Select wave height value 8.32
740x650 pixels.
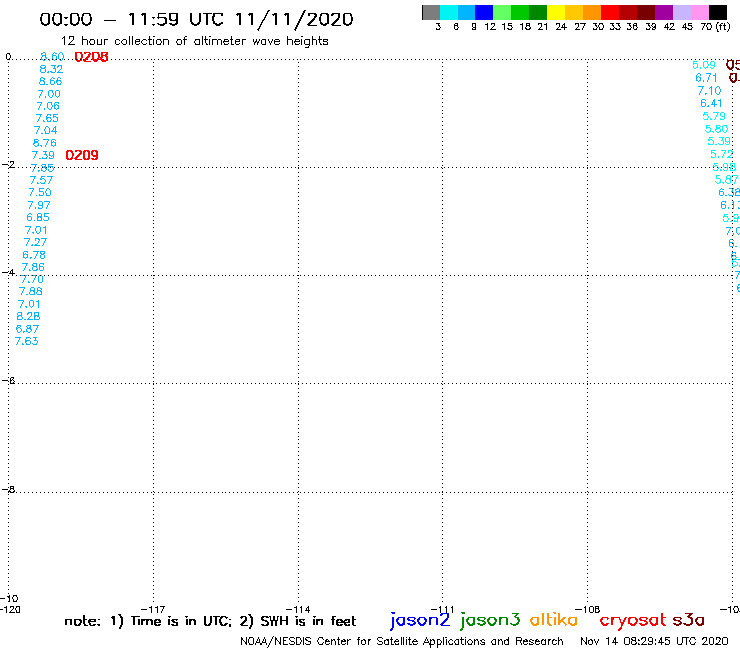click(51, 69)
